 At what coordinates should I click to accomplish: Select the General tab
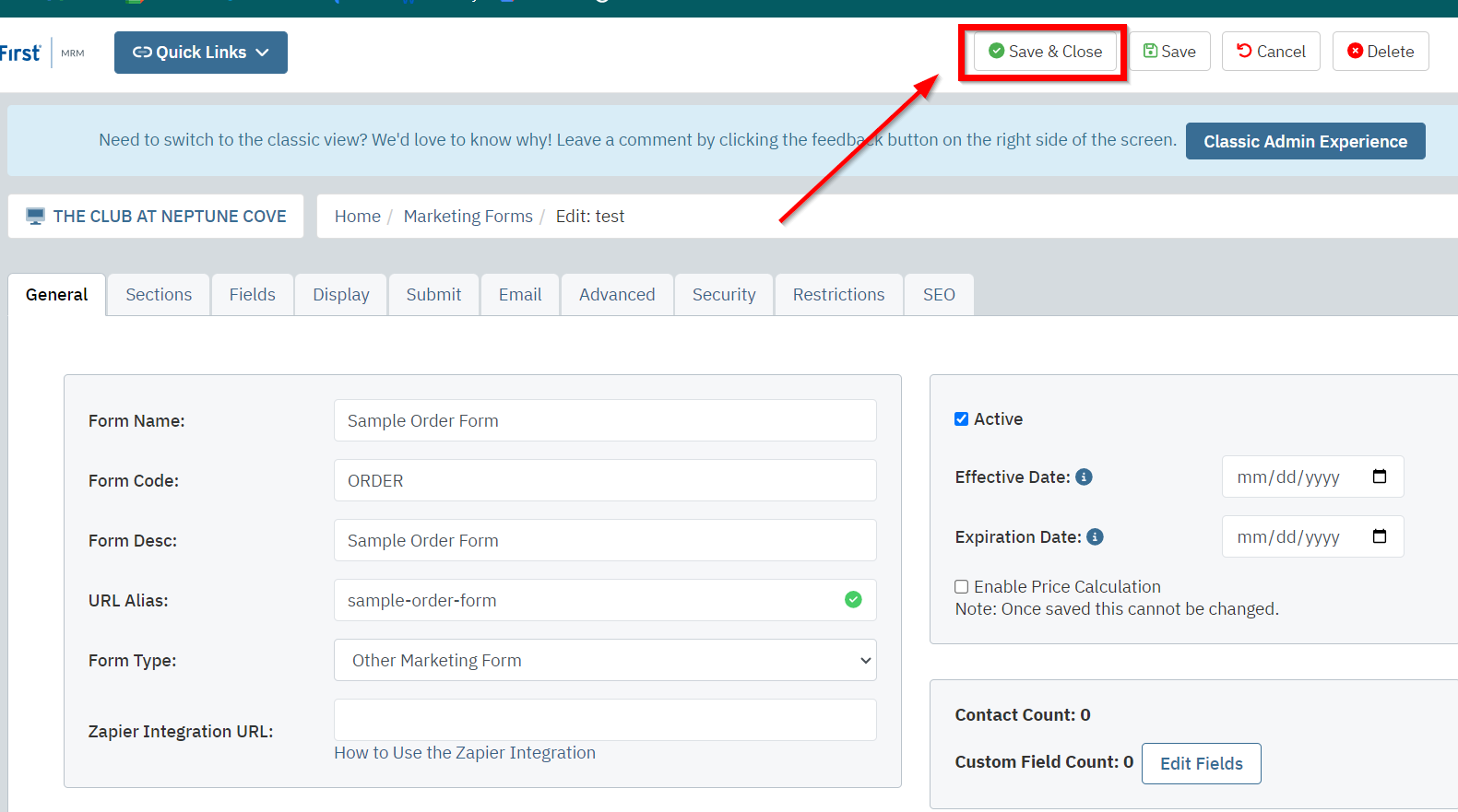point(57,295)
